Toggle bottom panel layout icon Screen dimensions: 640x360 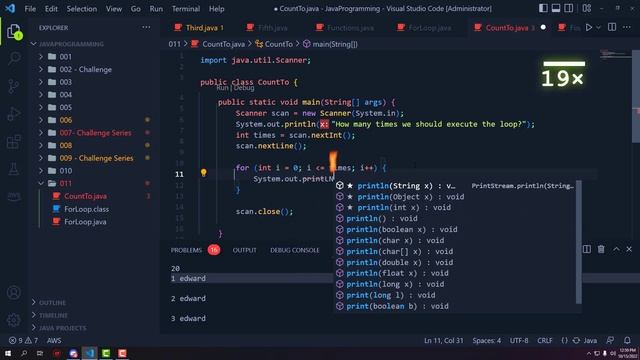pyautogui.click(x=556, y=8)
